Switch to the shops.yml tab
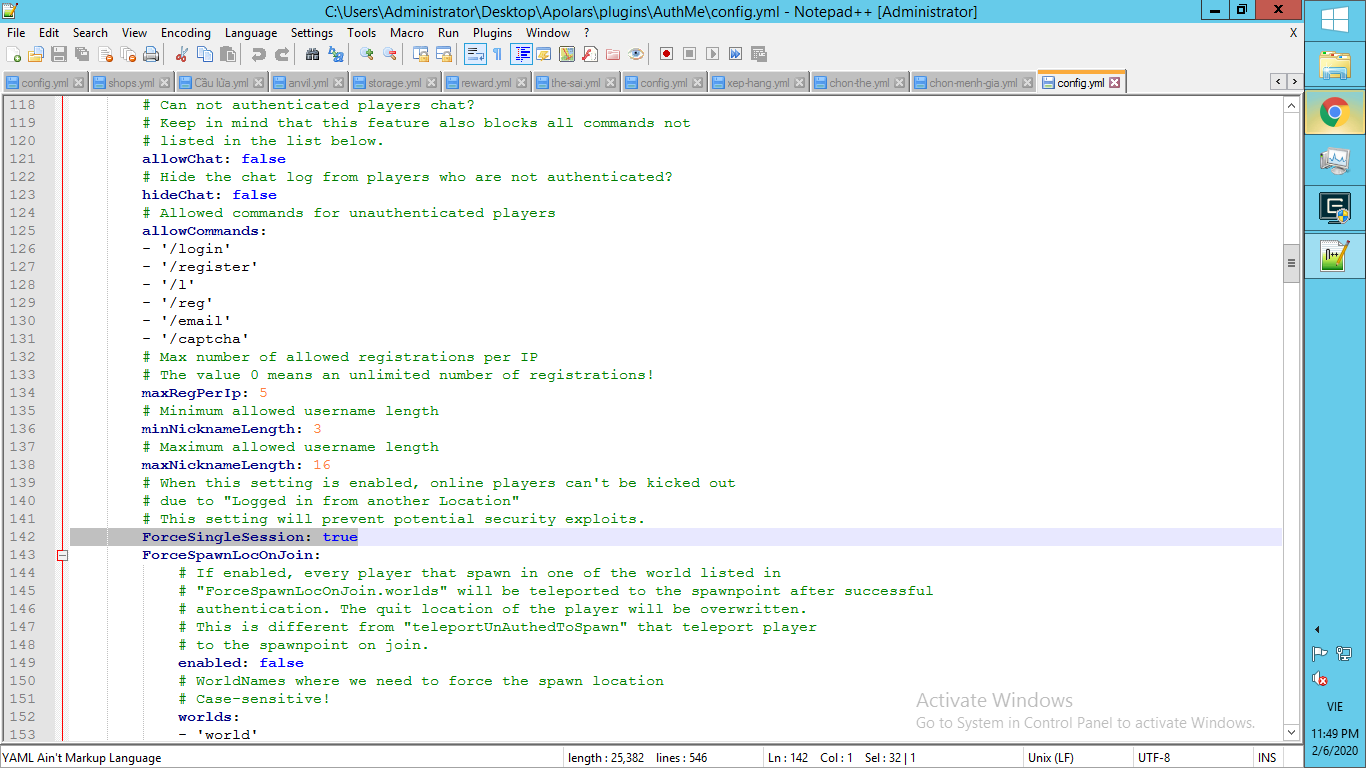Image resolution: width=1366 pixels, height=768 pixels. click(131, 83)
